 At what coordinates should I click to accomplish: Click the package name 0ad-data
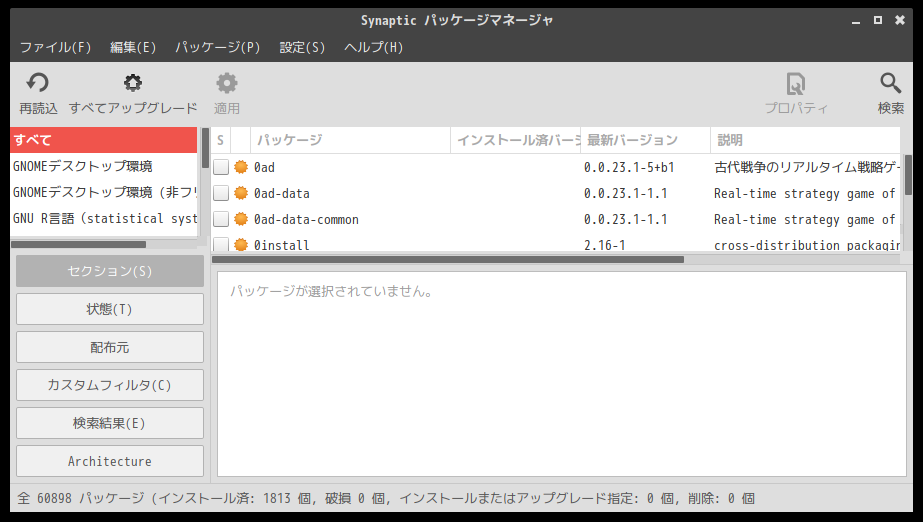click(282, 193)
